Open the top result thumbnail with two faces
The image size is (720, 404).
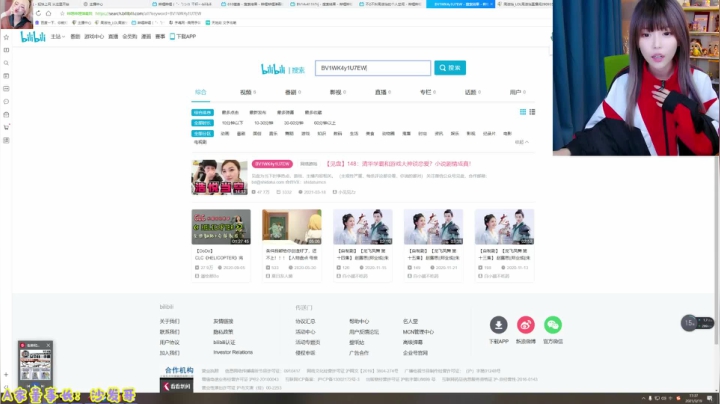click(x=219, y=177)
